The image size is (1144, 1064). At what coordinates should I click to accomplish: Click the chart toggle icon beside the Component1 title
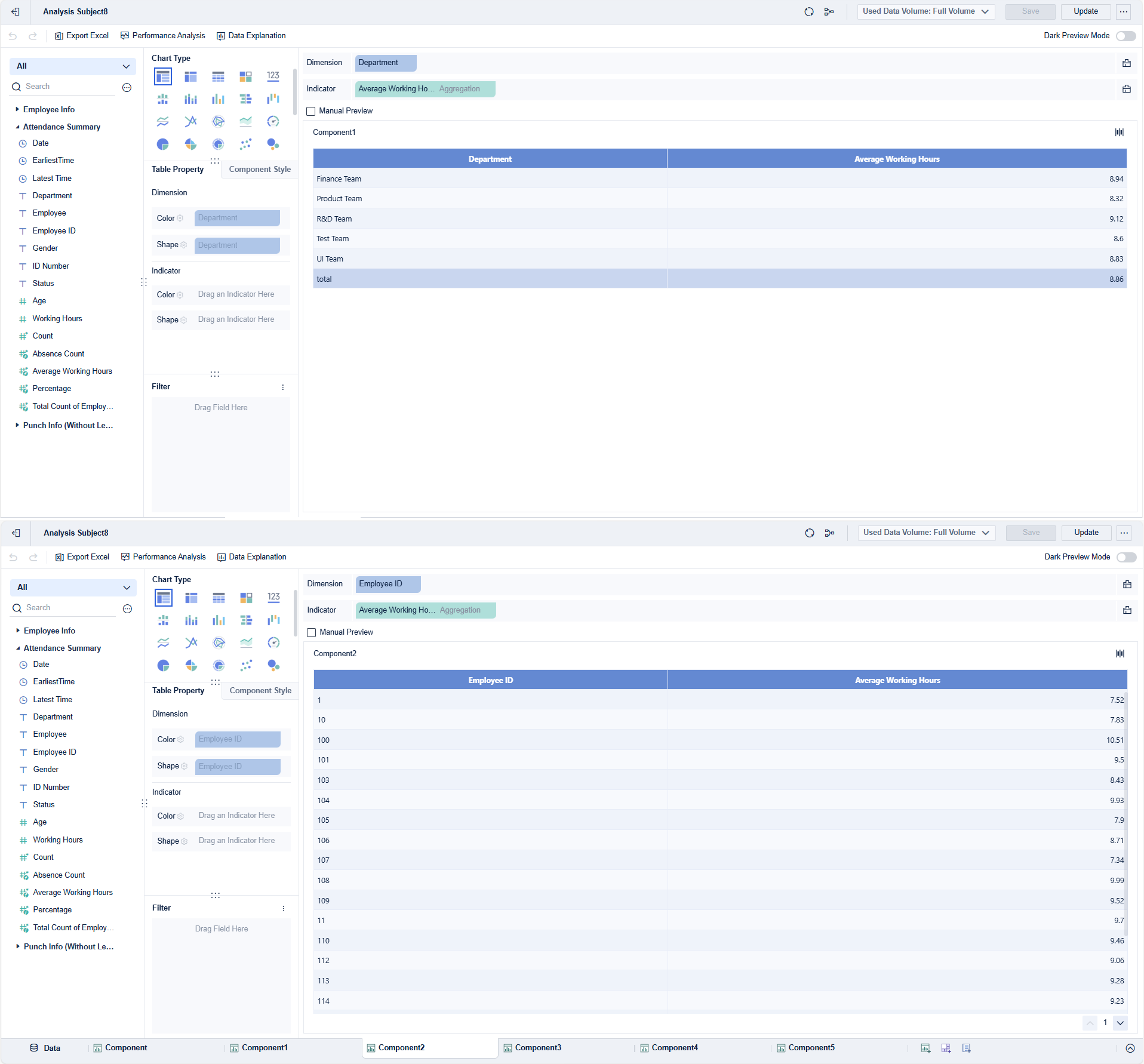[1120, 133]
